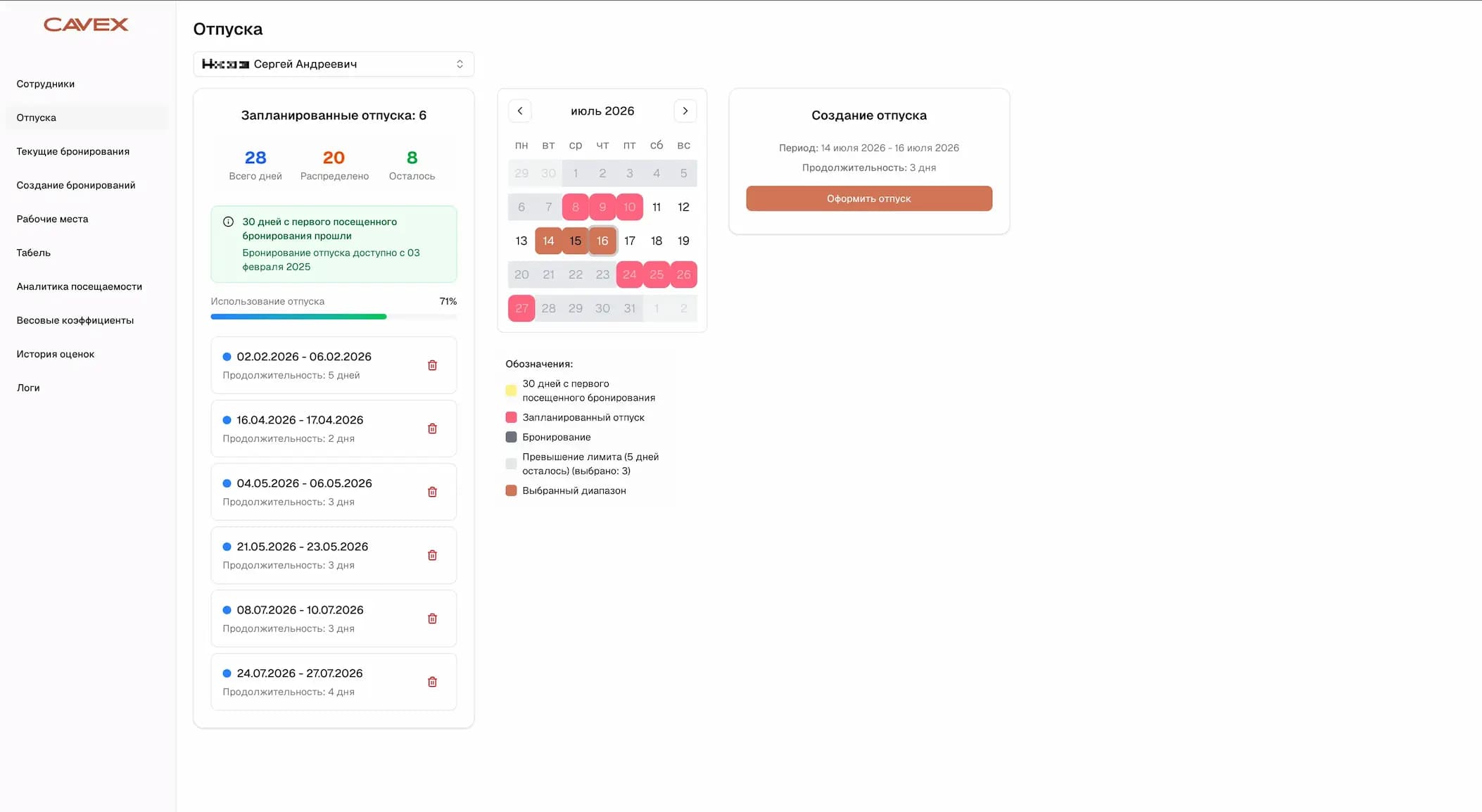1482x812 pixels.
Task: Delete the vacation entry 24.07.2026 - 27.07.2026
Action: 433,681
